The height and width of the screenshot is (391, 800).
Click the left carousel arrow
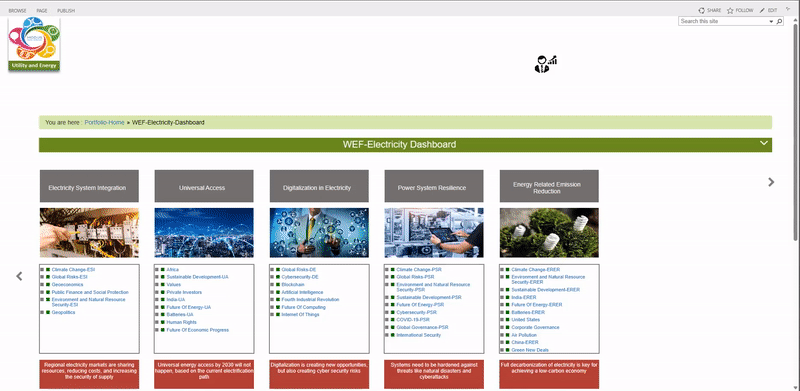[x=19, y=276]
